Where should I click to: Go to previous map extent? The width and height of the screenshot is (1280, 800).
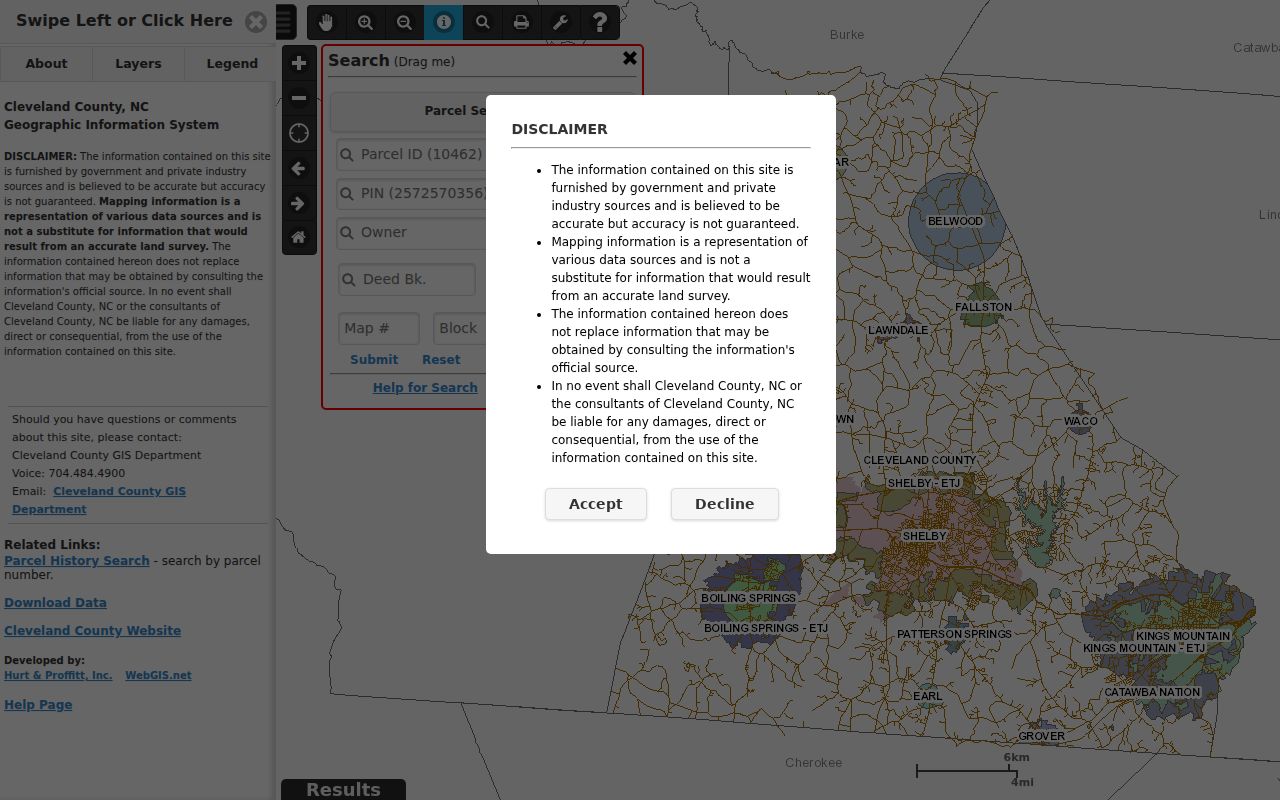[x=299, y=168]
